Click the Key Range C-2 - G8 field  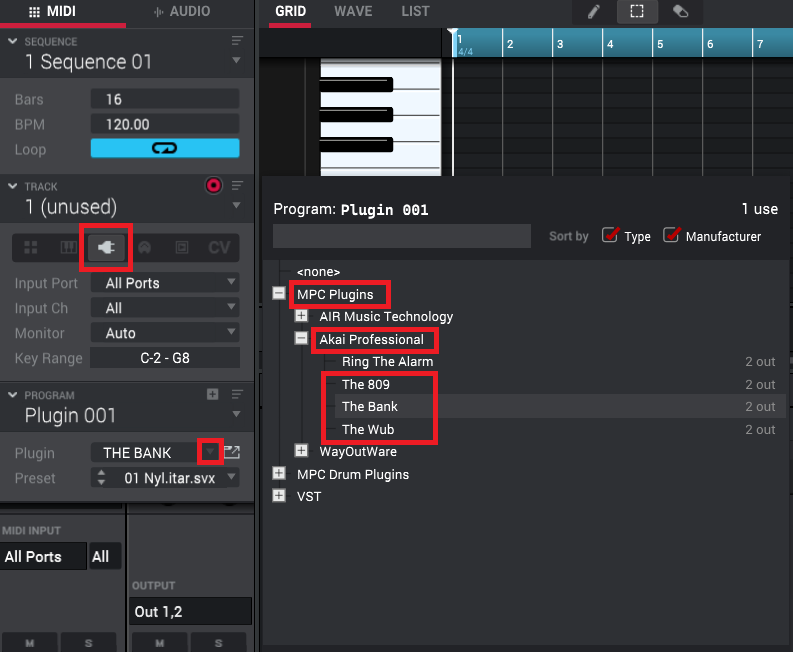pyautogui.click(x=165, y=358)
